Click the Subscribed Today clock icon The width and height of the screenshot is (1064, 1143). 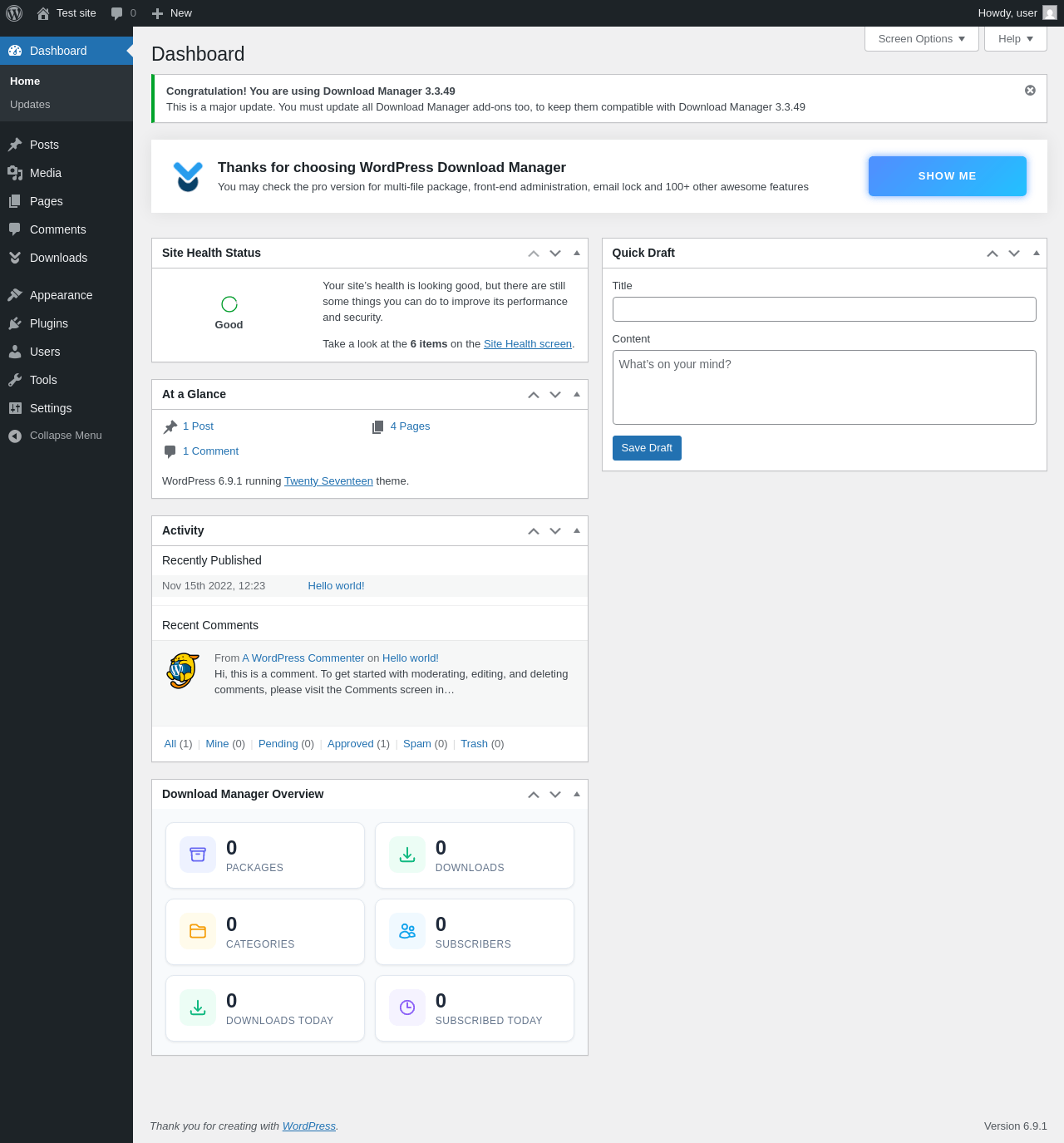[x=407, y=1008]
